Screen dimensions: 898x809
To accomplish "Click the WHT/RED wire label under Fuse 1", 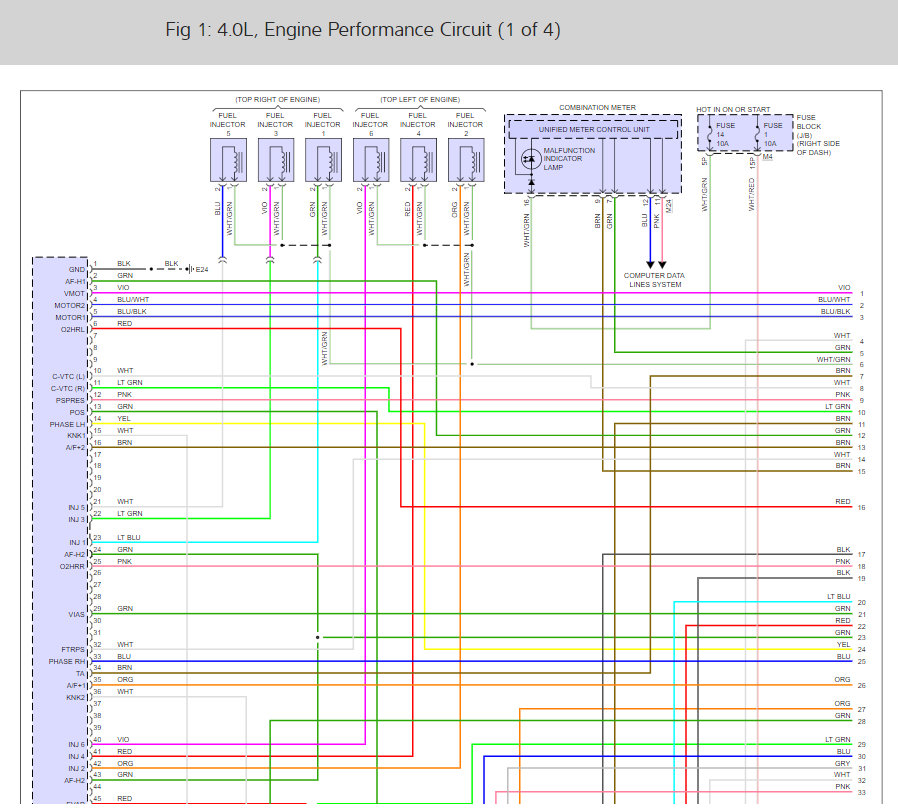I will (751, 195).
